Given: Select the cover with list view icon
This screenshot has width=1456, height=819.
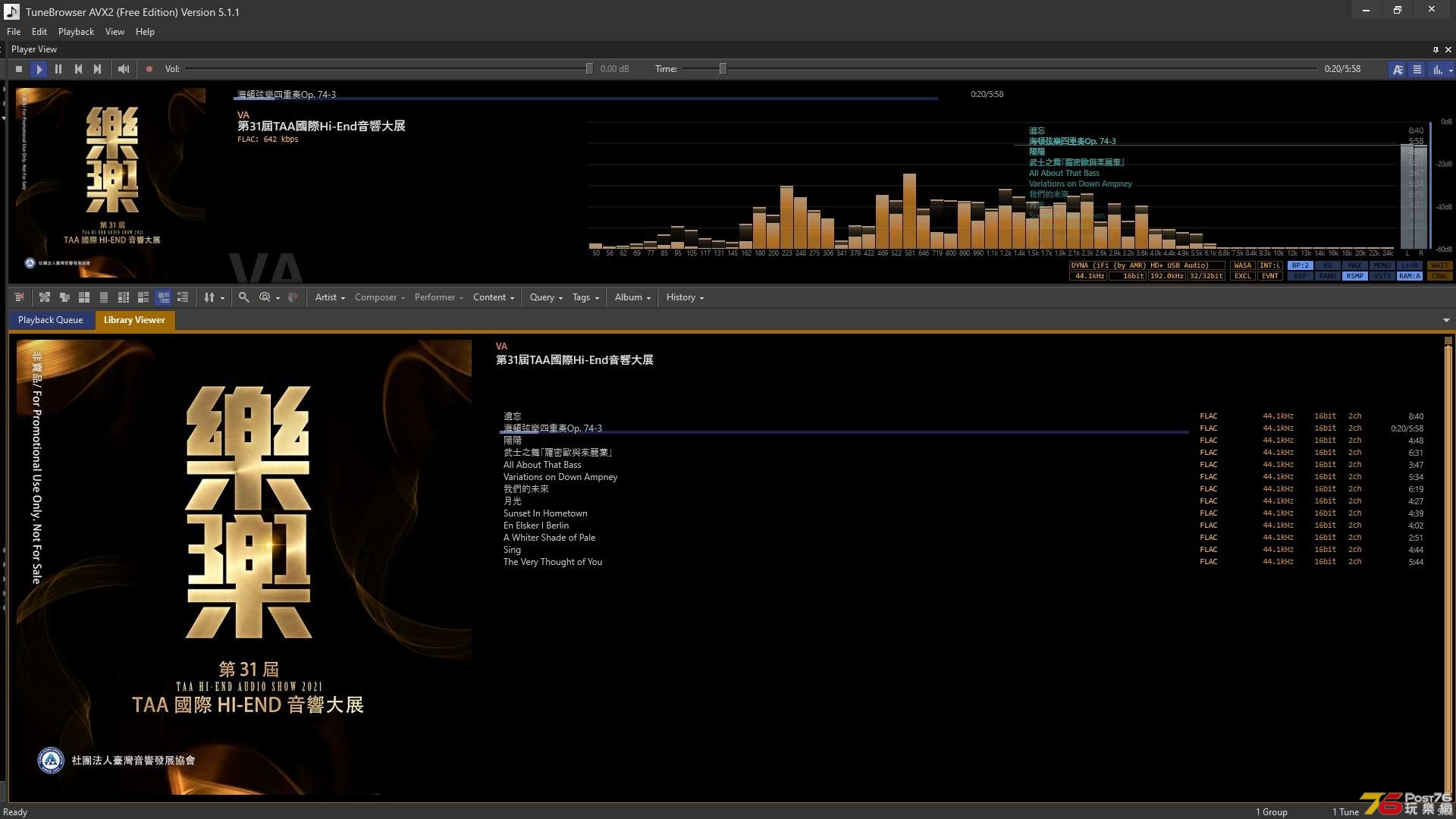Looking at the screenshot, I should coord(143,297).
